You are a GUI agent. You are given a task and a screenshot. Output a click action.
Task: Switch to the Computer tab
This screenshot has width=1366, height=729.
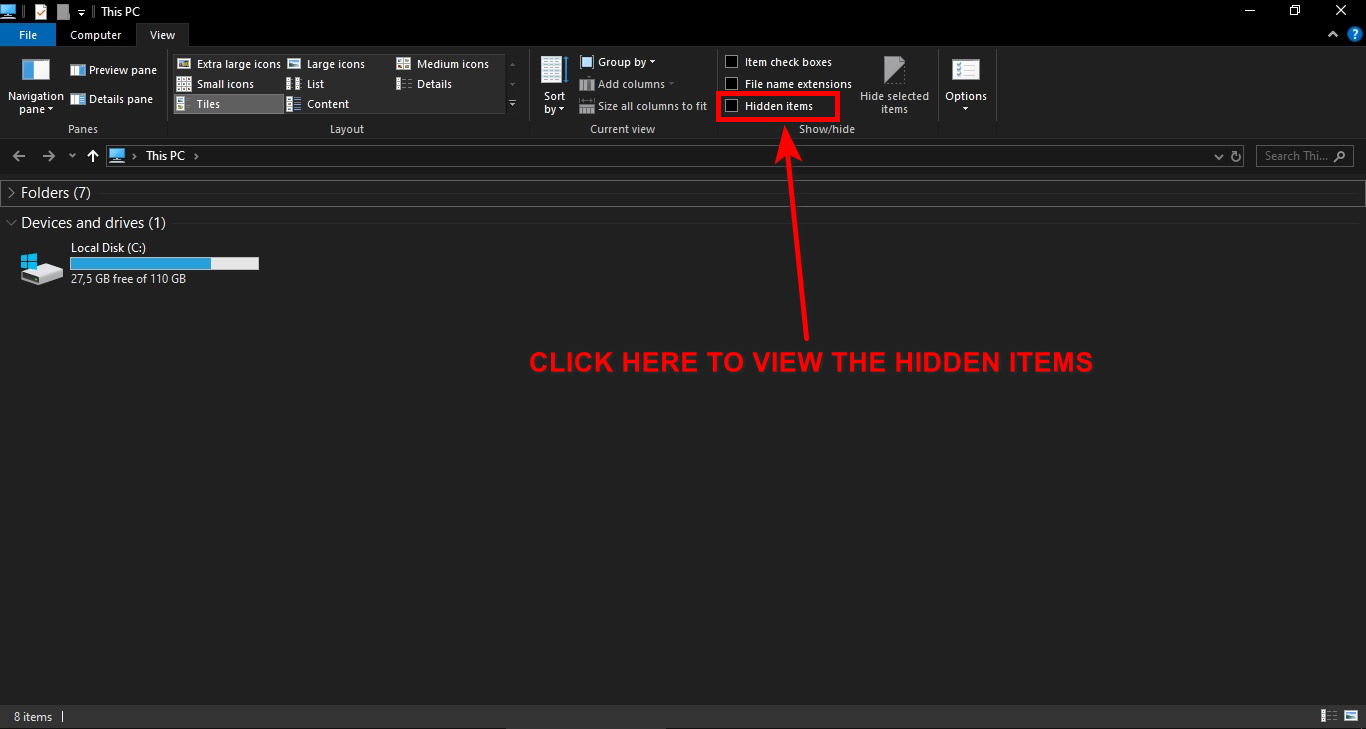click(x=96, y=35)
